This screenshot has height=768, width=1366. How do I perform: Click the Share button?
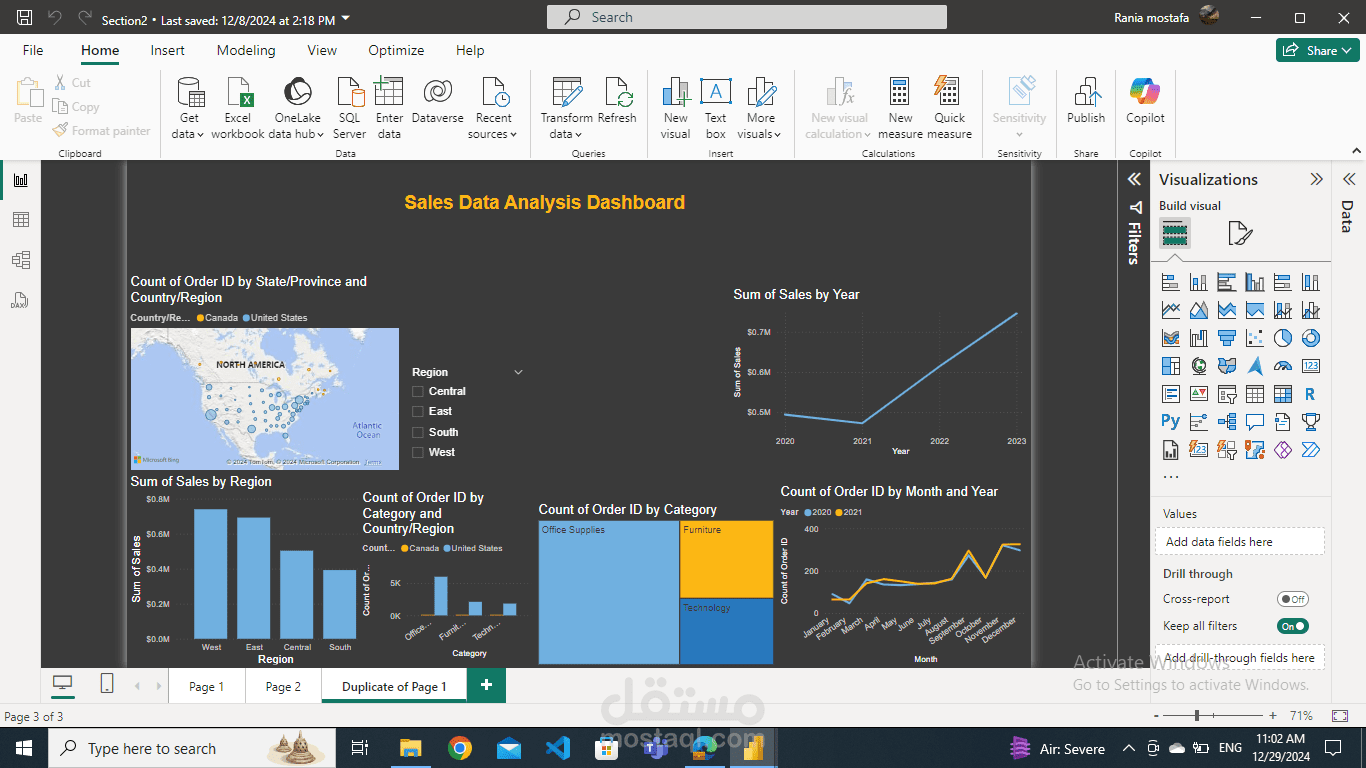tap(1316, 50)
